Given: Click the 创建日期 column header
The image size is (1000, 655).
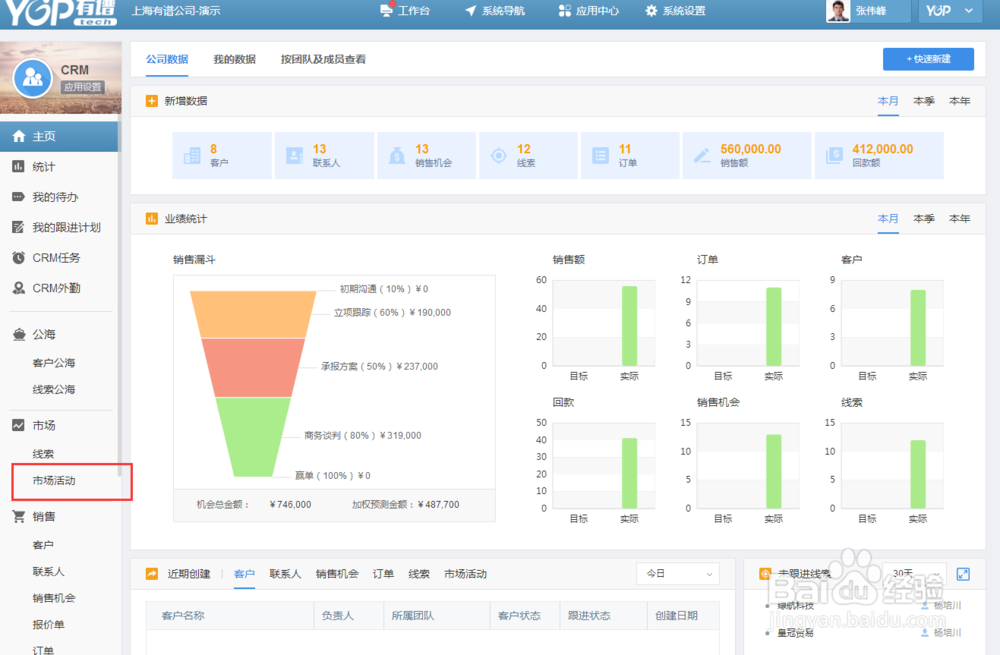Looking at the screenshot, I should coord(676,615).
